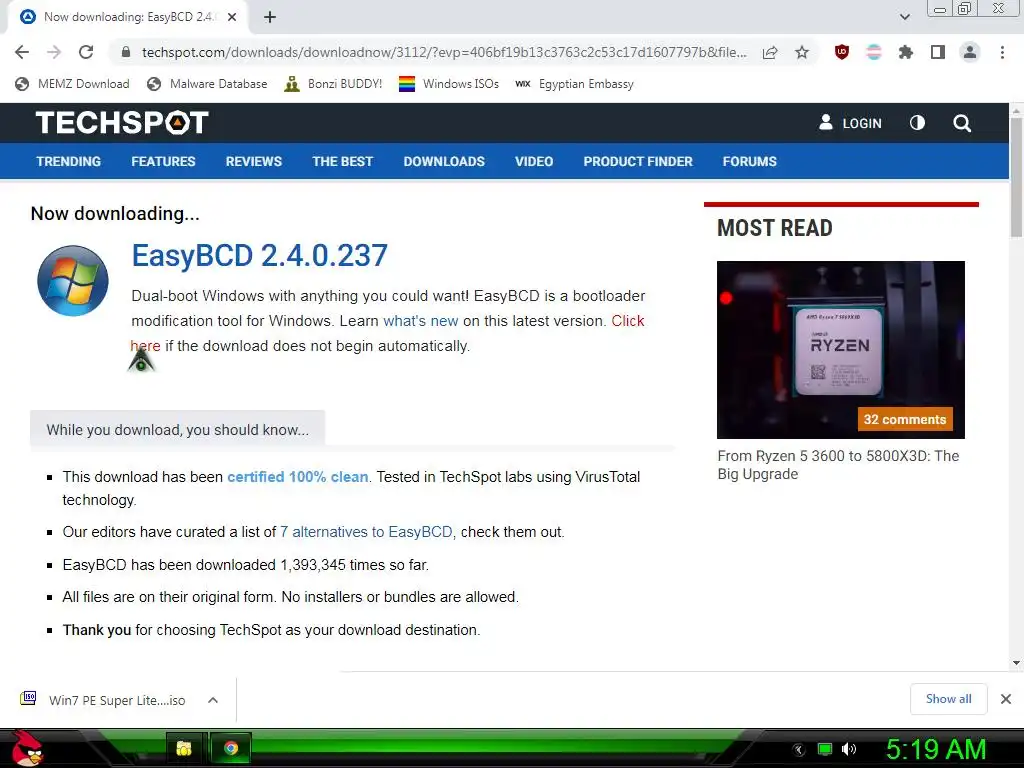Open the "certified 100% clean" link
The image size is (1024, 768).
[x=298, y=477]
